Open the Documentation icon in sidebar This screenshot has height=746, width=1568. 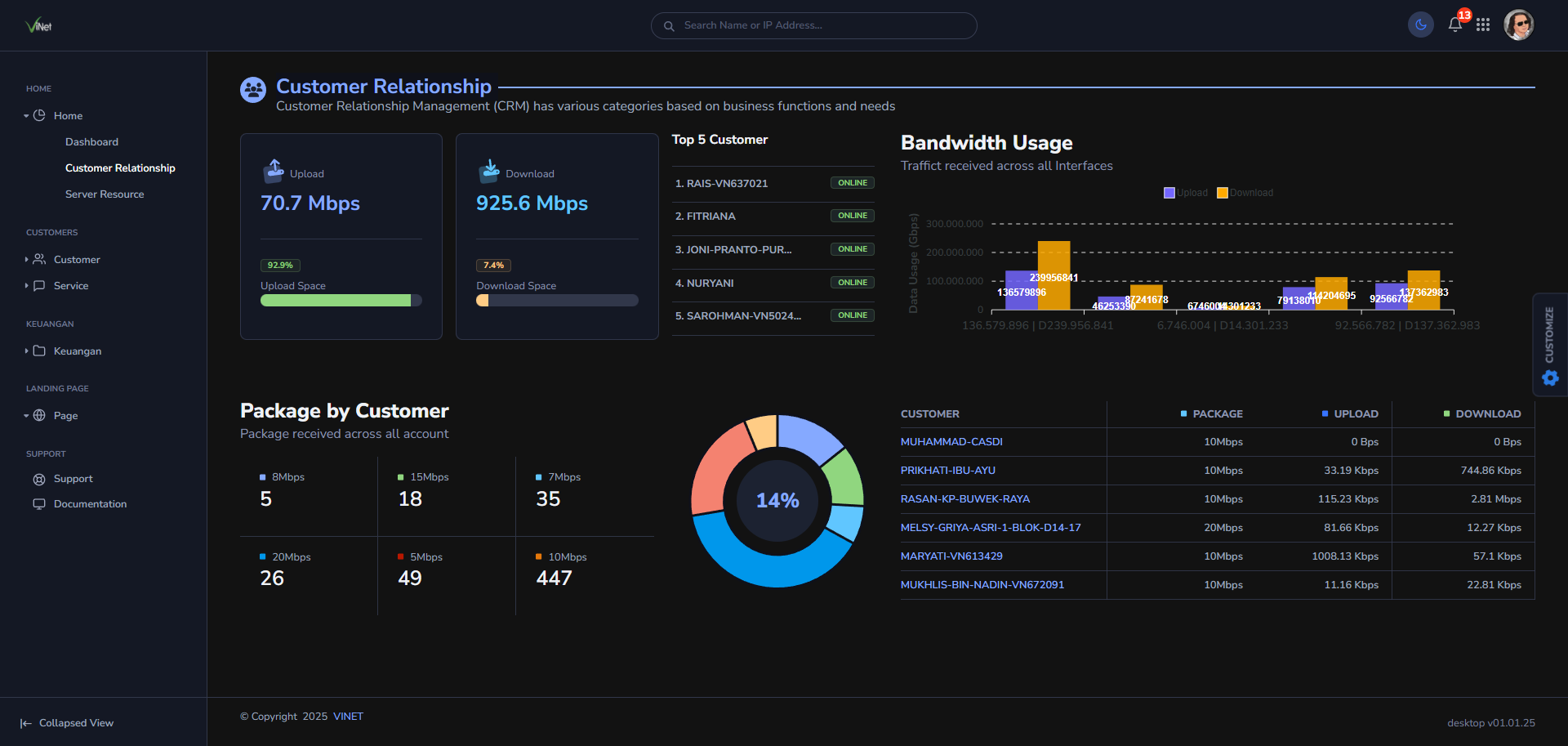pyautogui.click(x=38, y=504)
